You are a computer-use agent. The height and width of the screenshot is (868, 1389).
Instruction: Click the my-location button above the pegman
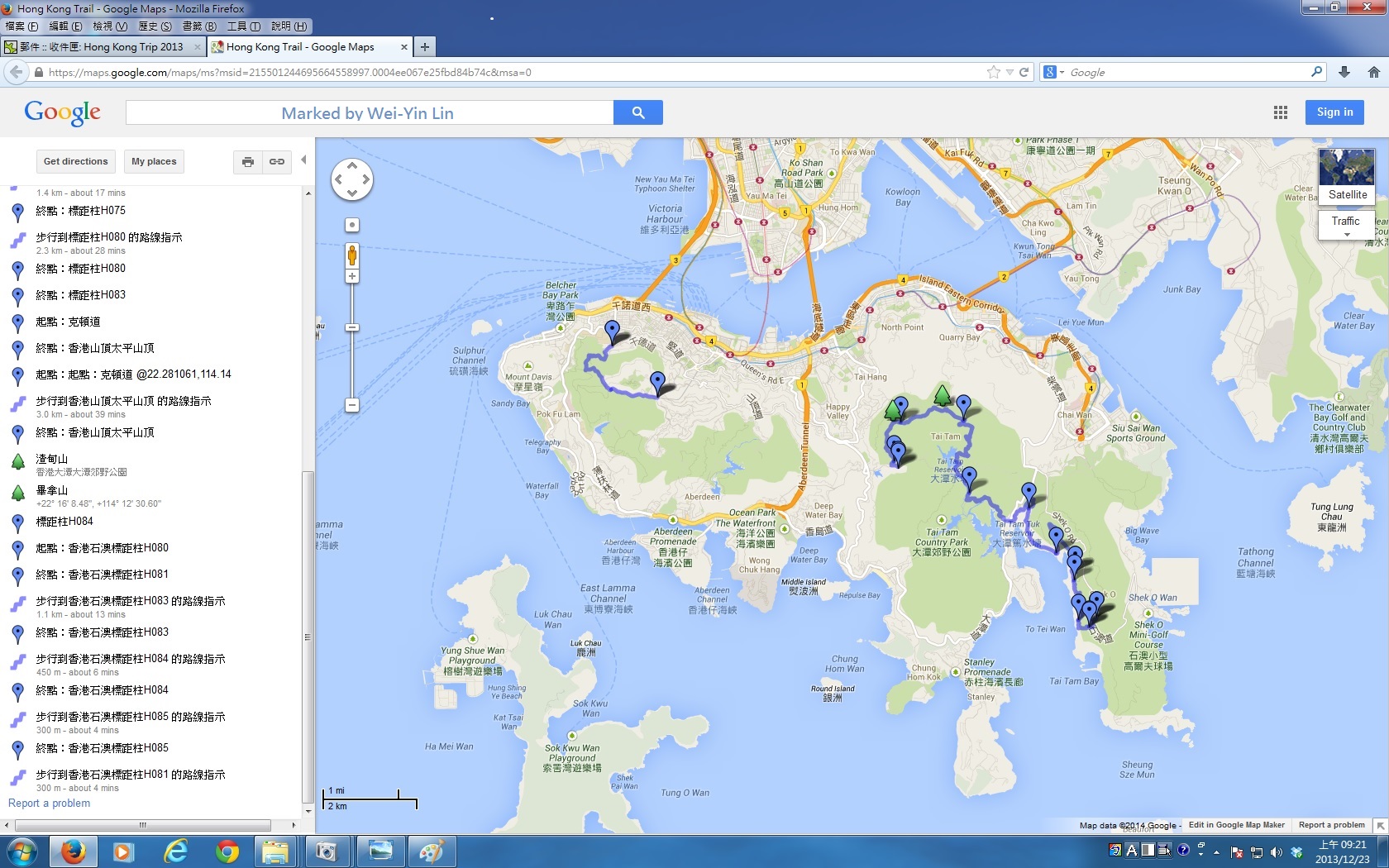(352, 225)
